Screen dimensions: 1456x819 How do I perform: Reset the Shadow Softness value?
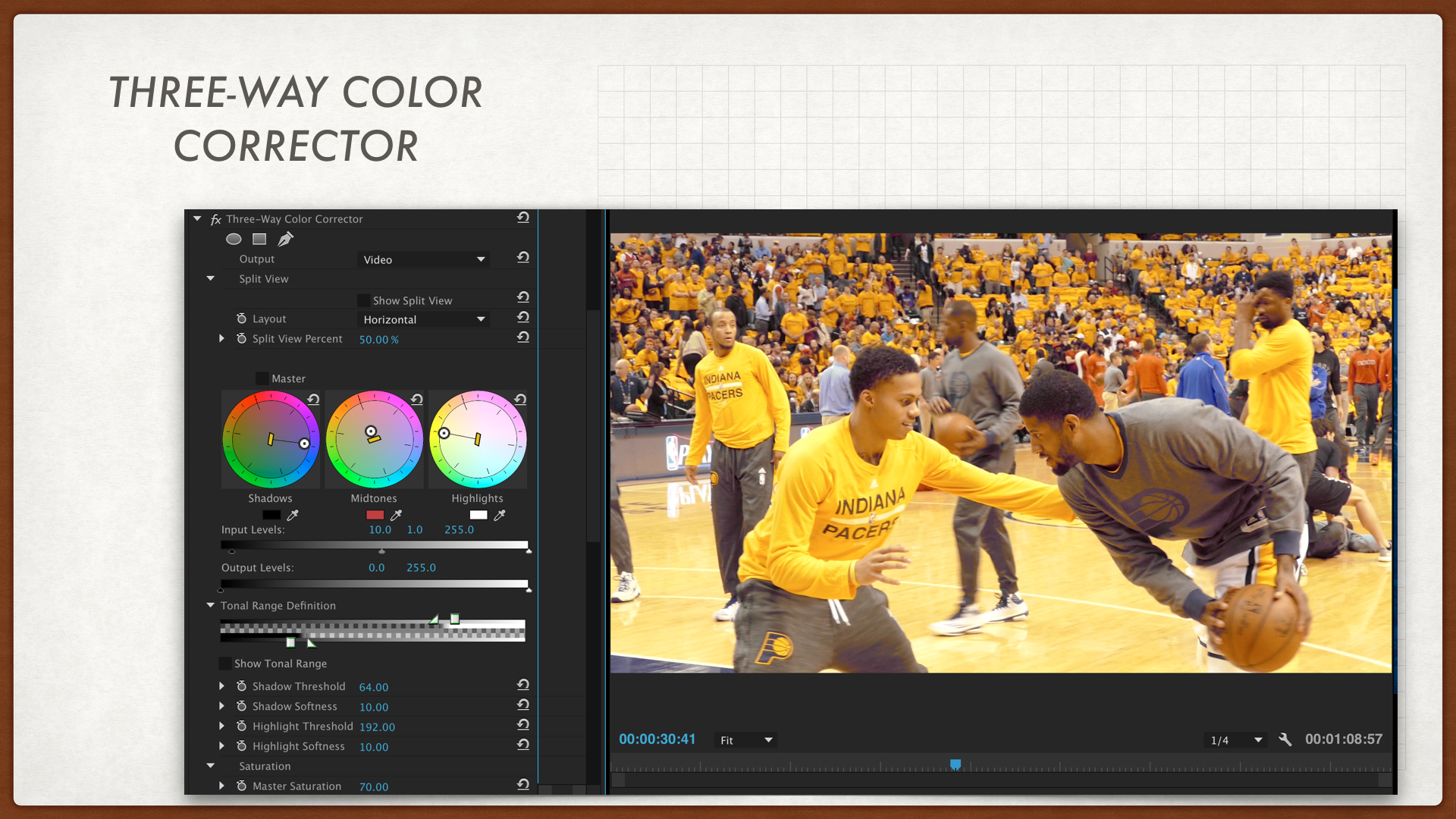(523, 704)
